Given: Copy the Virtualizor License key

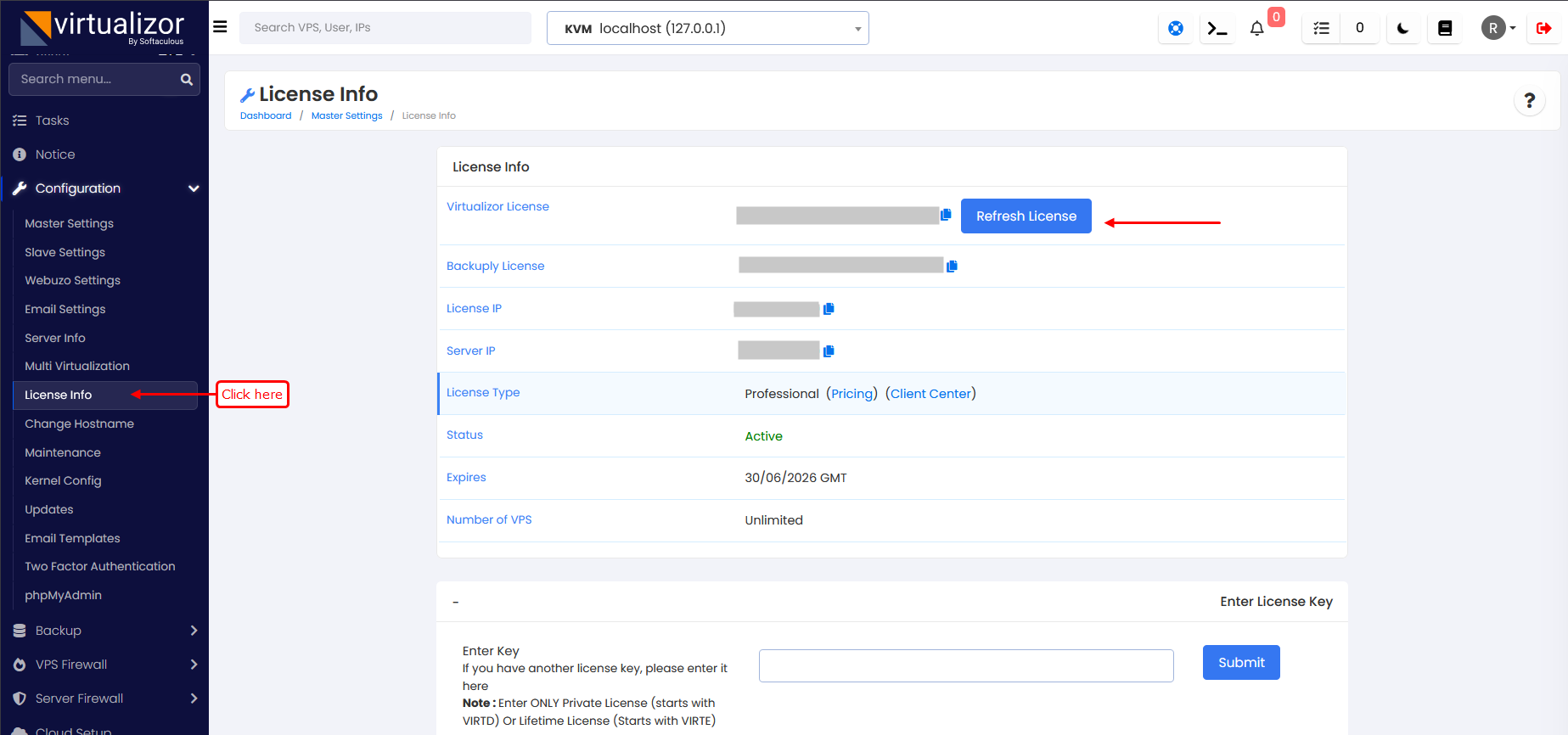Looking at the screenshot, I should 946,215.
